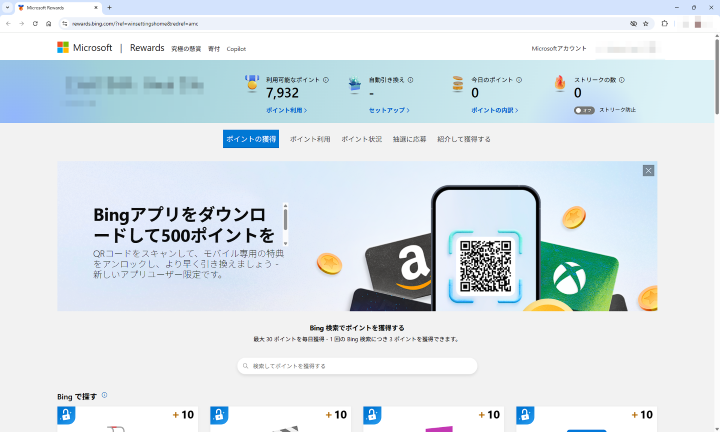The image size is (720, 432).
Task: Click the 7,932 points value
Action: [282, 93]
